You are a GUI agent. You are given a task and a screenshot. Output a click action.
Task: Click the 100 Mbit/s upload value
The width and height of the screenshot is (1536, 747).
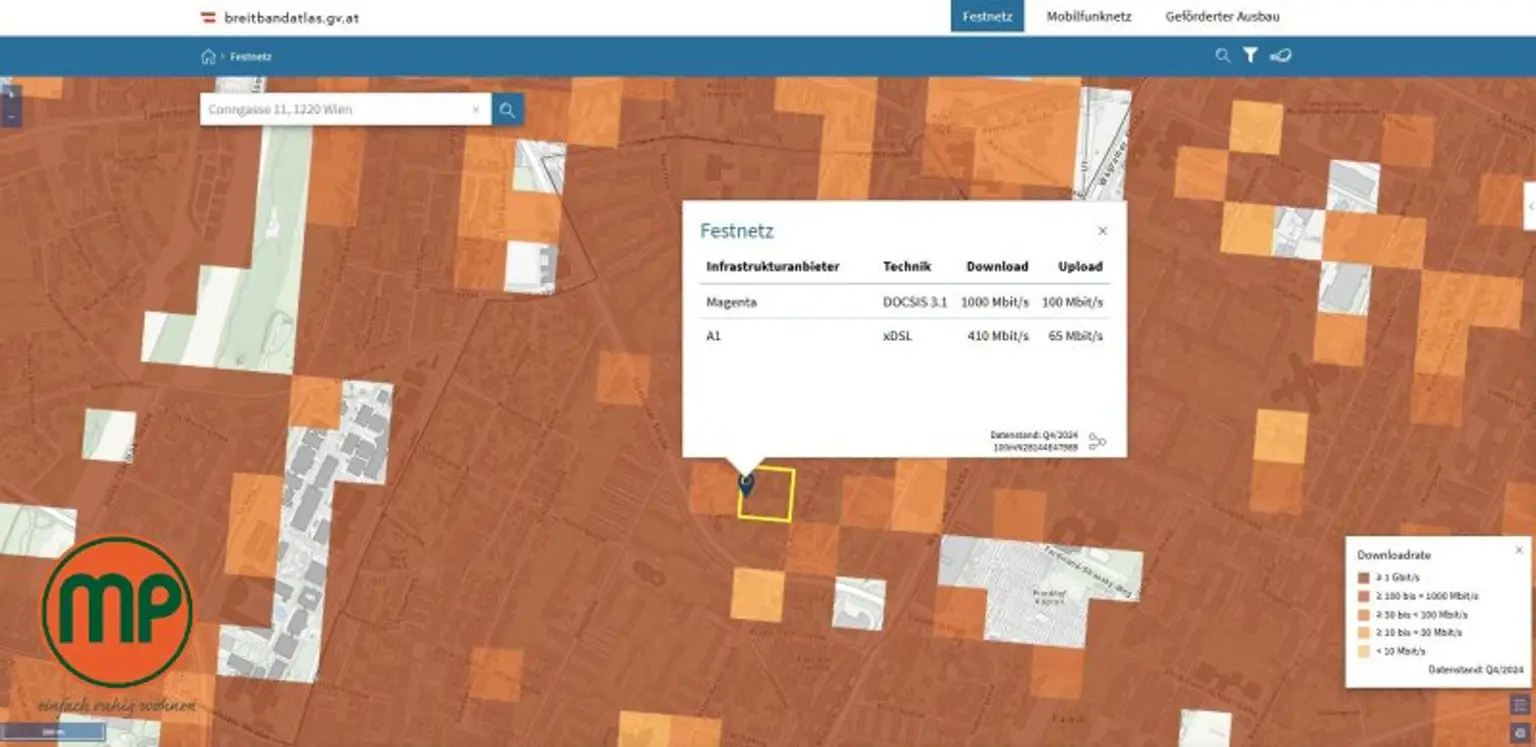(1072, 302)
